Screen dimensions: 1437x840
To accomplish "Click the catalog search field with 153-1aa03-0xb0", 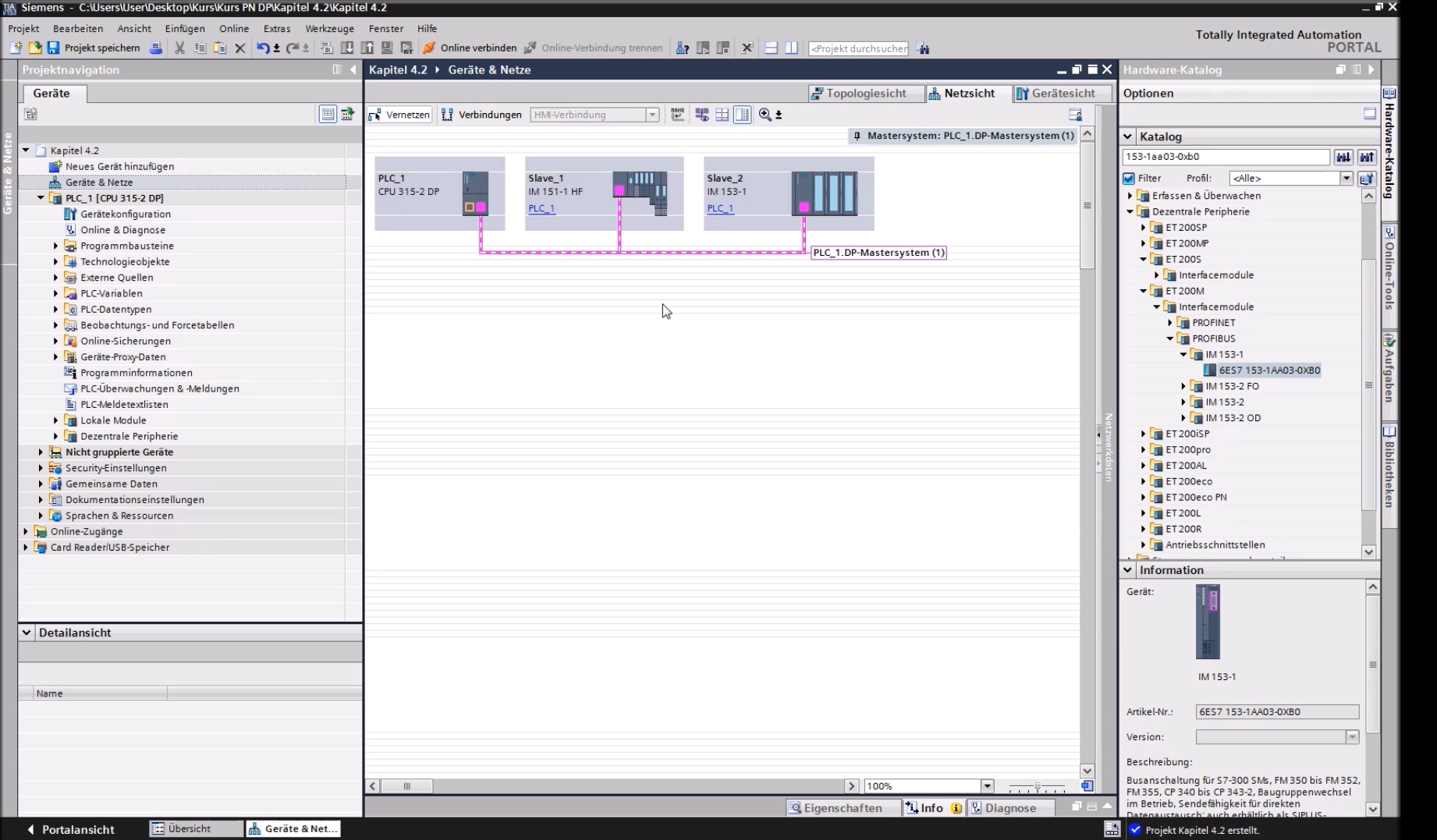I will pos(1226,157).
